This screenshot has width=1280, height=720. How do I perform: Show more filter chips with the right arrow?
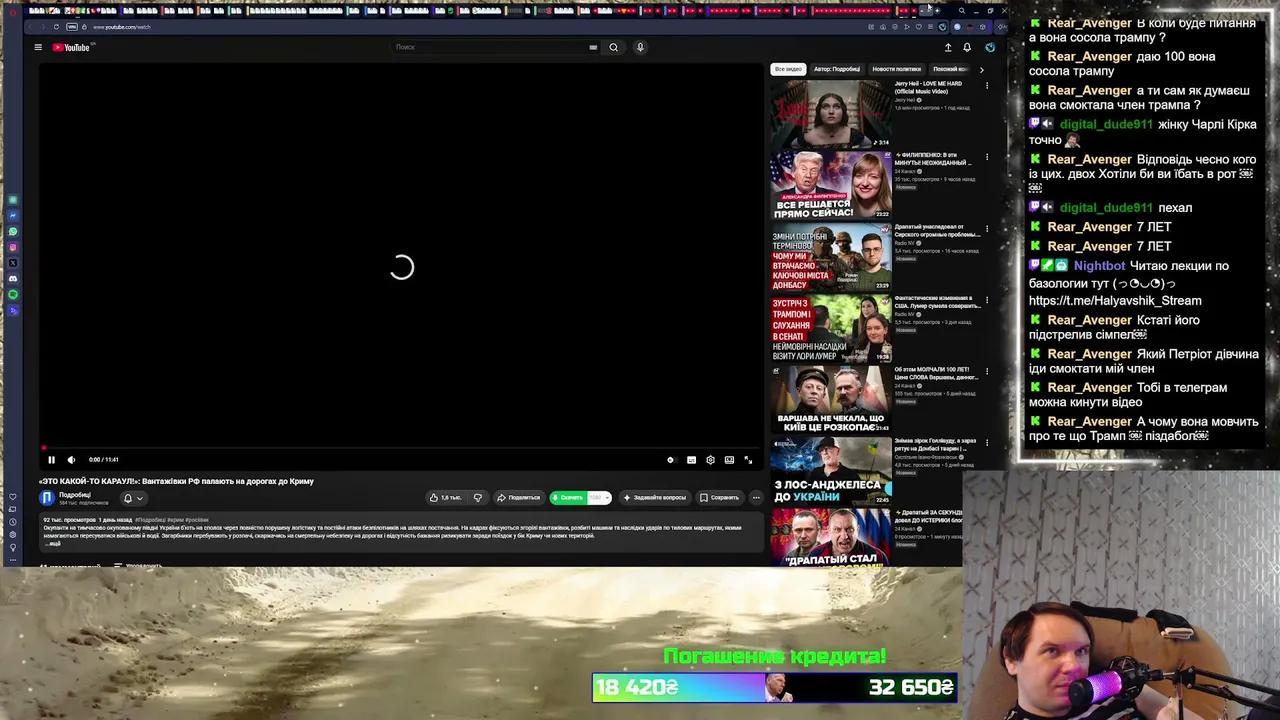pyautogui.click(x=981, y=70)
